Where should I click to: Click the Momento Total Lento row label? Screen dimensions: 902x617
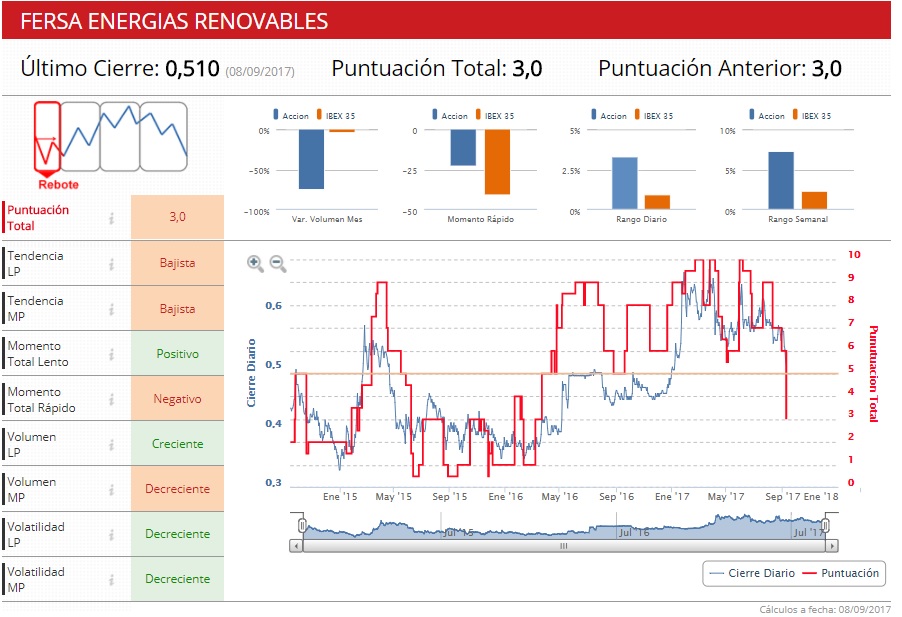[37, 354]
